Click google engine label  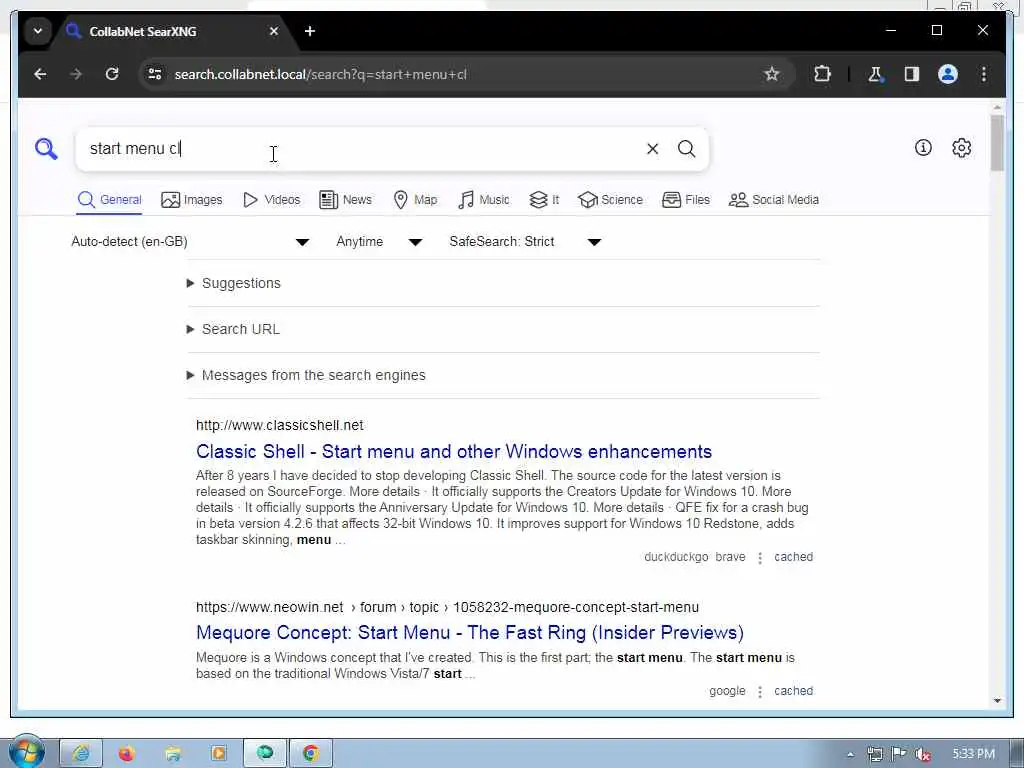(x=727, y=691)
